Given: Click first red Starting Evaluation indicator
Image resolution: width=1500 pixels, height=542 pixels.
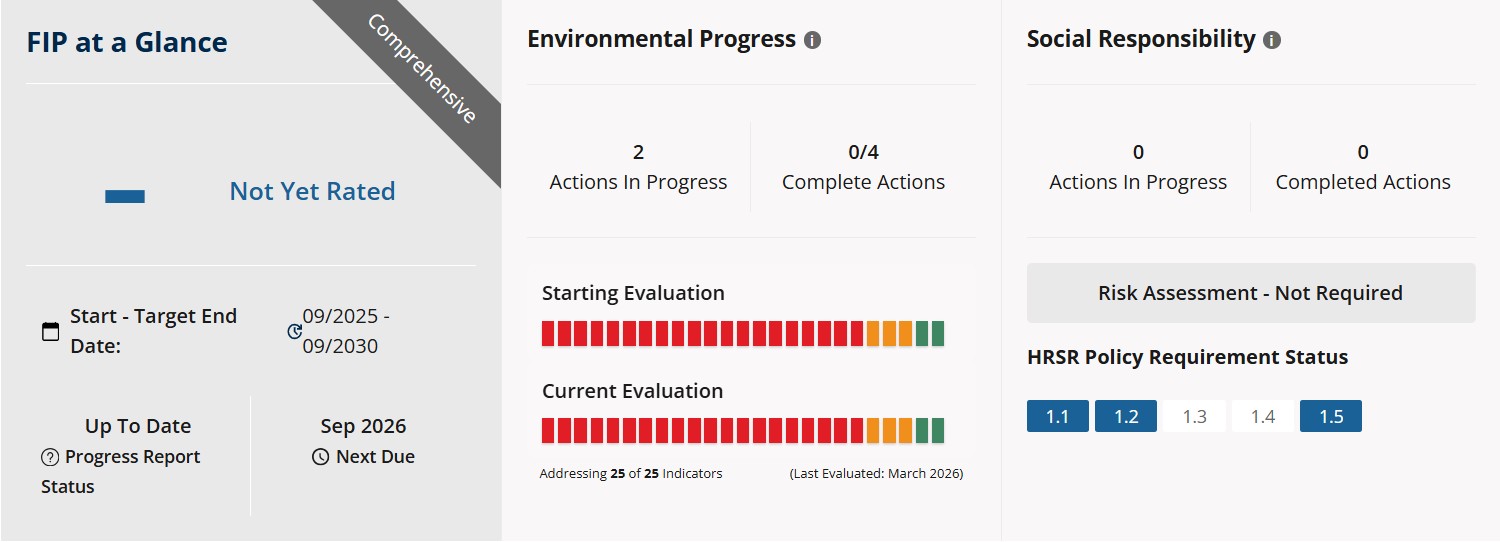Looking at the screenshot, I should (x=548, y=334).
